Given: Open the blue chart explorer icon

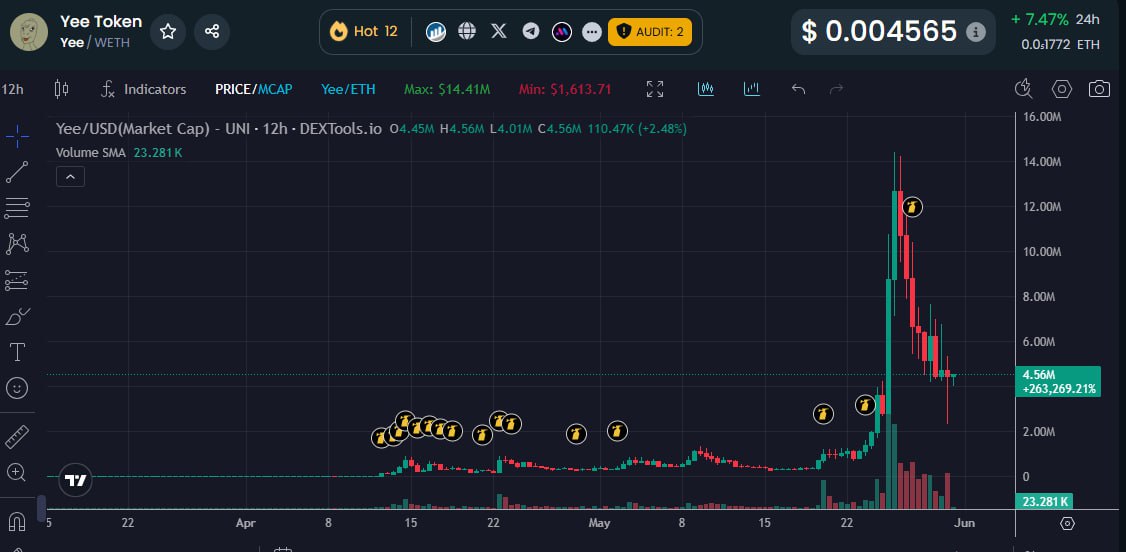Looking at the screenshot, I should click(436, 32).
